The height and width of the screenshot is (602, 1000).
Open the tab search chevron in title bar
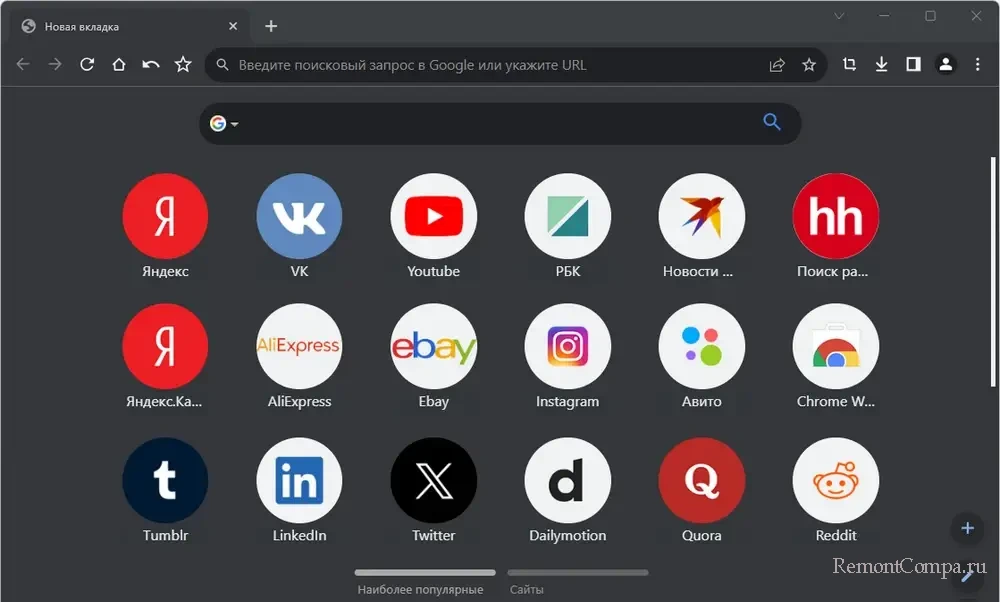click(839, 16)
